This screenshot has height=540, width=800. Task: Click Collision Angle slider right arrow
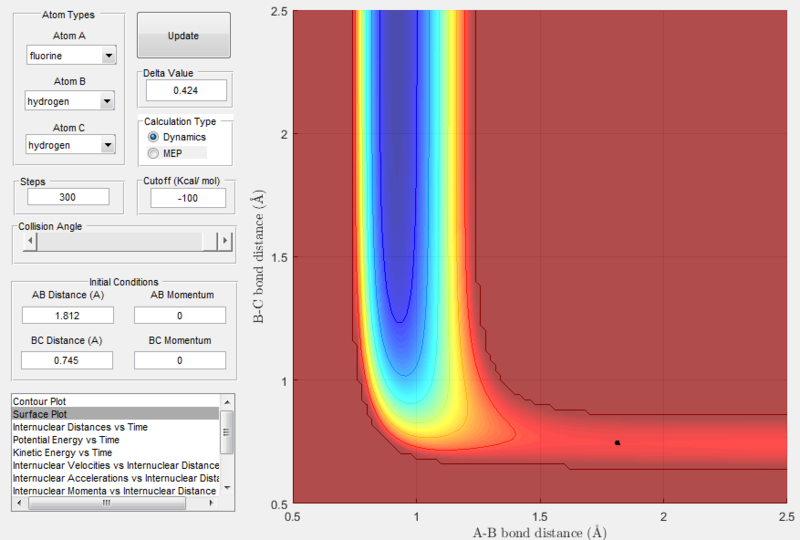225,241
